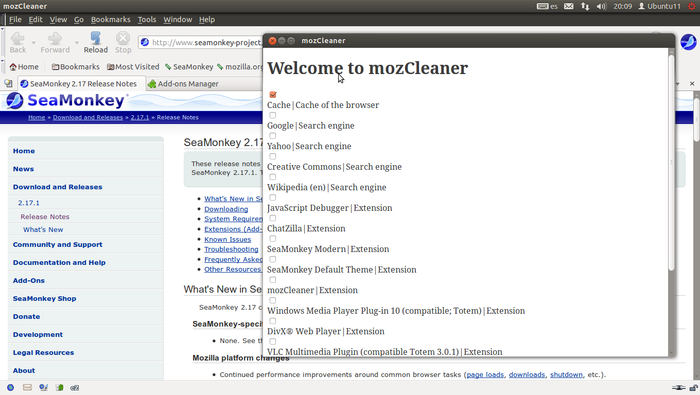Open the system power menu icon
700x395 pixels.
coord(692,6)
